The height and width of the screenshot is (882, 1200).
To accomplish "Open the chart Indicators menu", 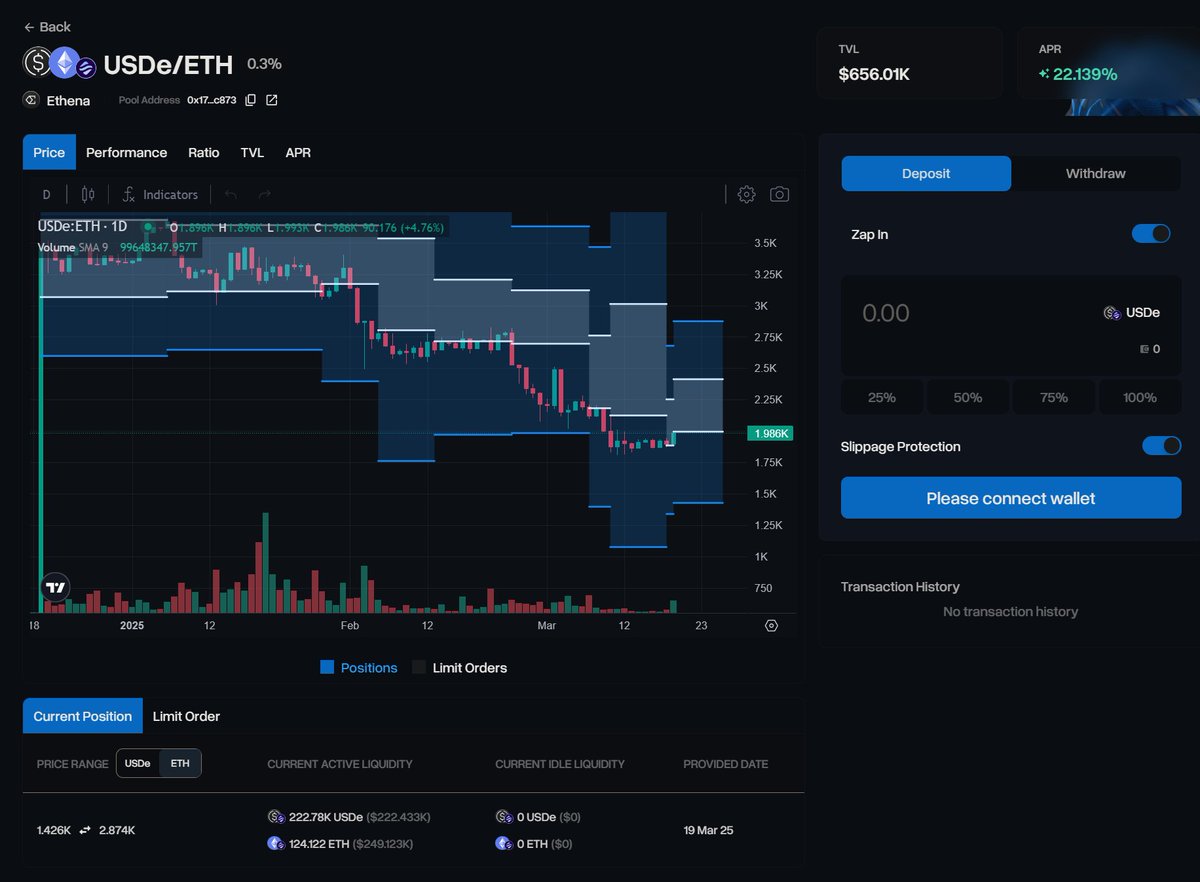I will pos(160,195).
